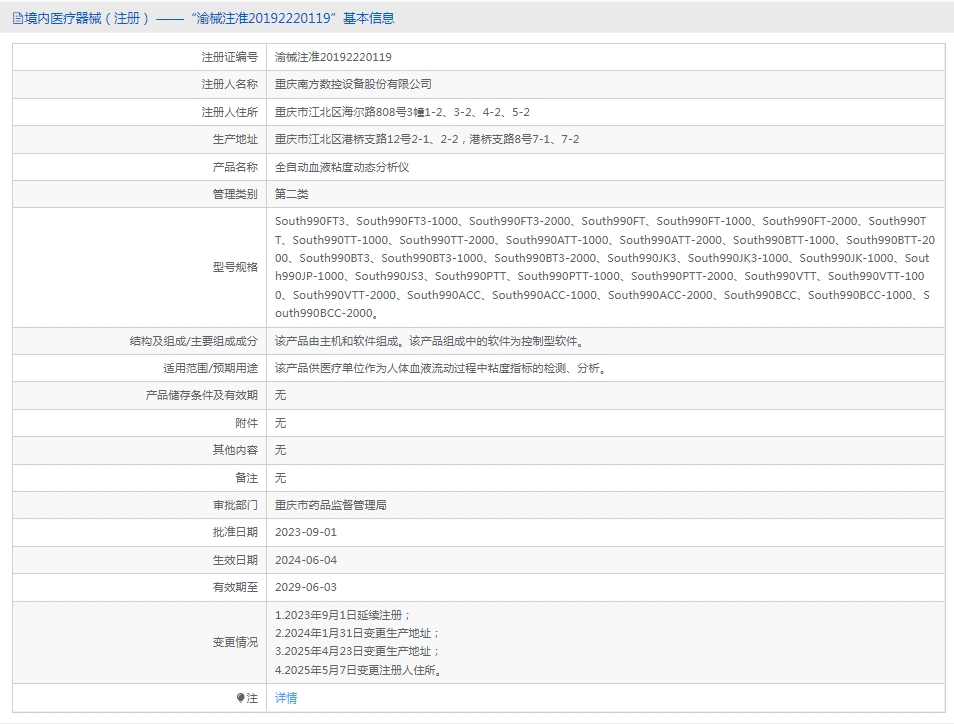Open the 详情 details link

point(286,698)
